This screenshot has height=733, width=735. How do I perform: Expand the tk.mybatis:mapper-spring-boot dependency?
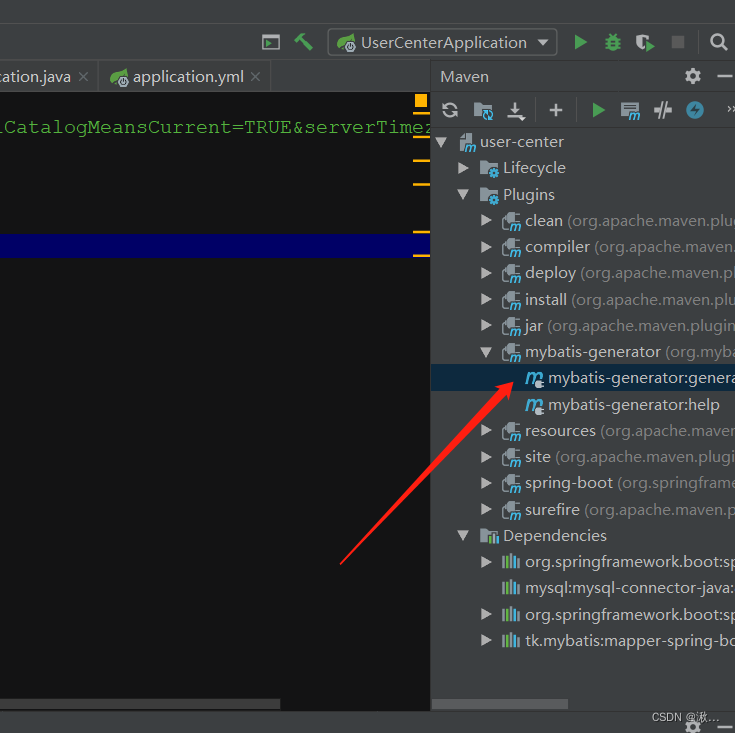coord(486,640)
